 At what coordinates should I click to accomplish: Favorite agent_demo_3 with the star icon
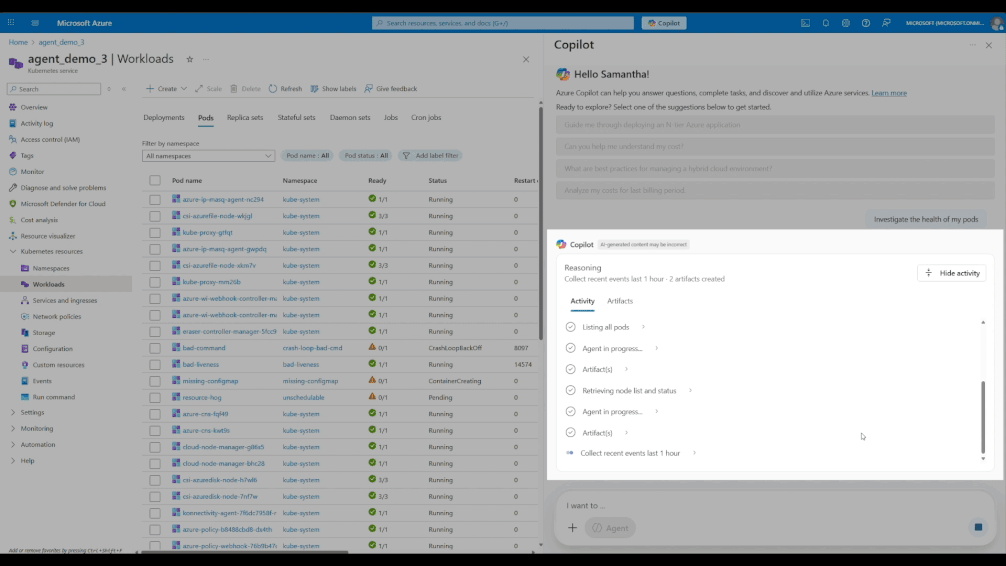(190, 59)
